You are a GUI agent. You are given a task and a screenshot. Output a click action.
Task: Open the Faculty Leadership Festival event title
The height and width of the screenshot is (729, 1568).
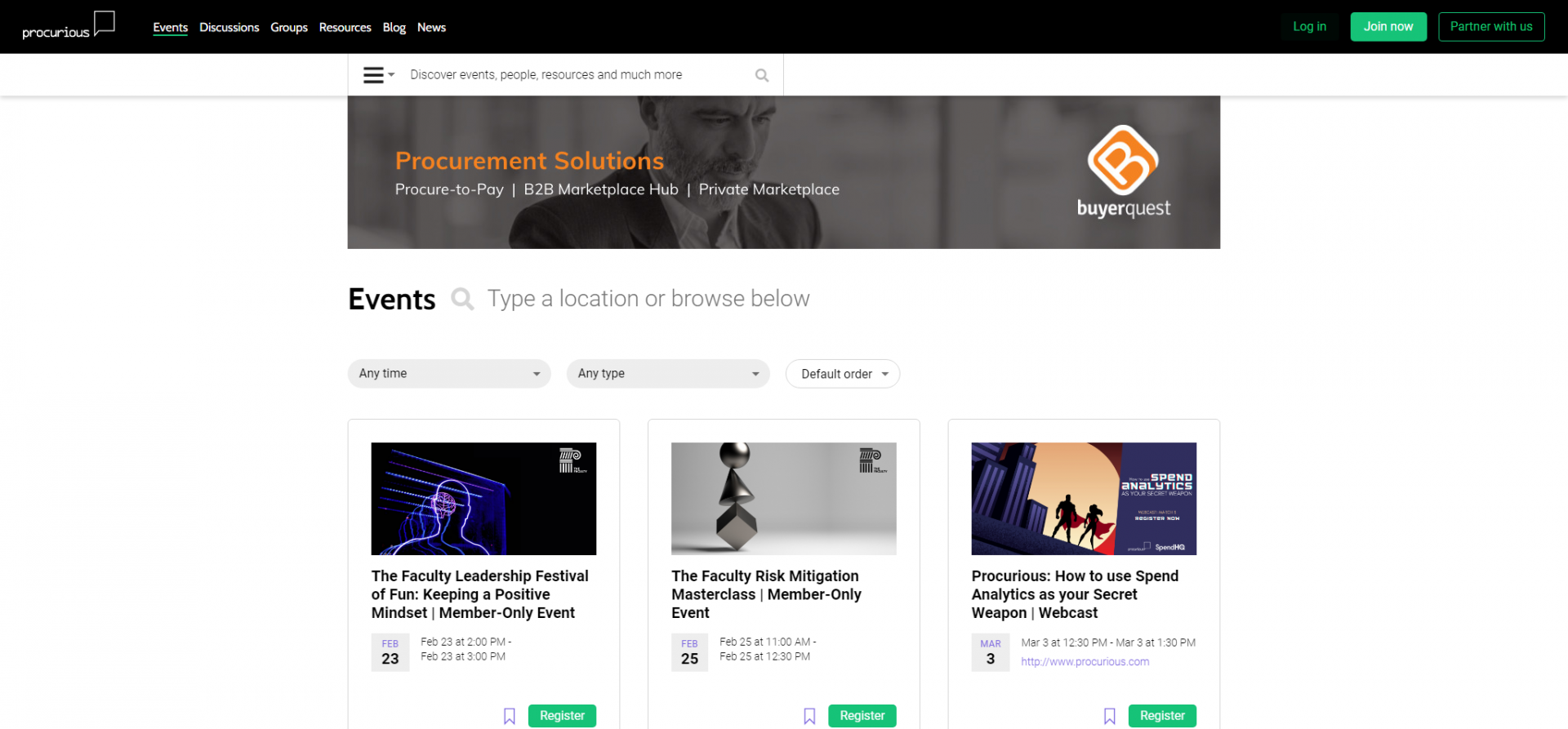pos(480,594)
